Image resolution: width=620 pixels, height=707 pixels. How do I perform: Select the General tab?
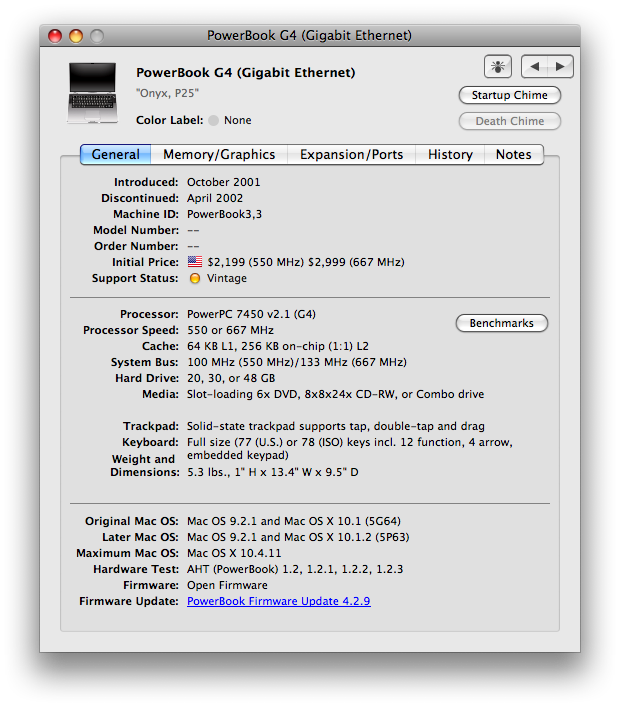pos(115,155)
